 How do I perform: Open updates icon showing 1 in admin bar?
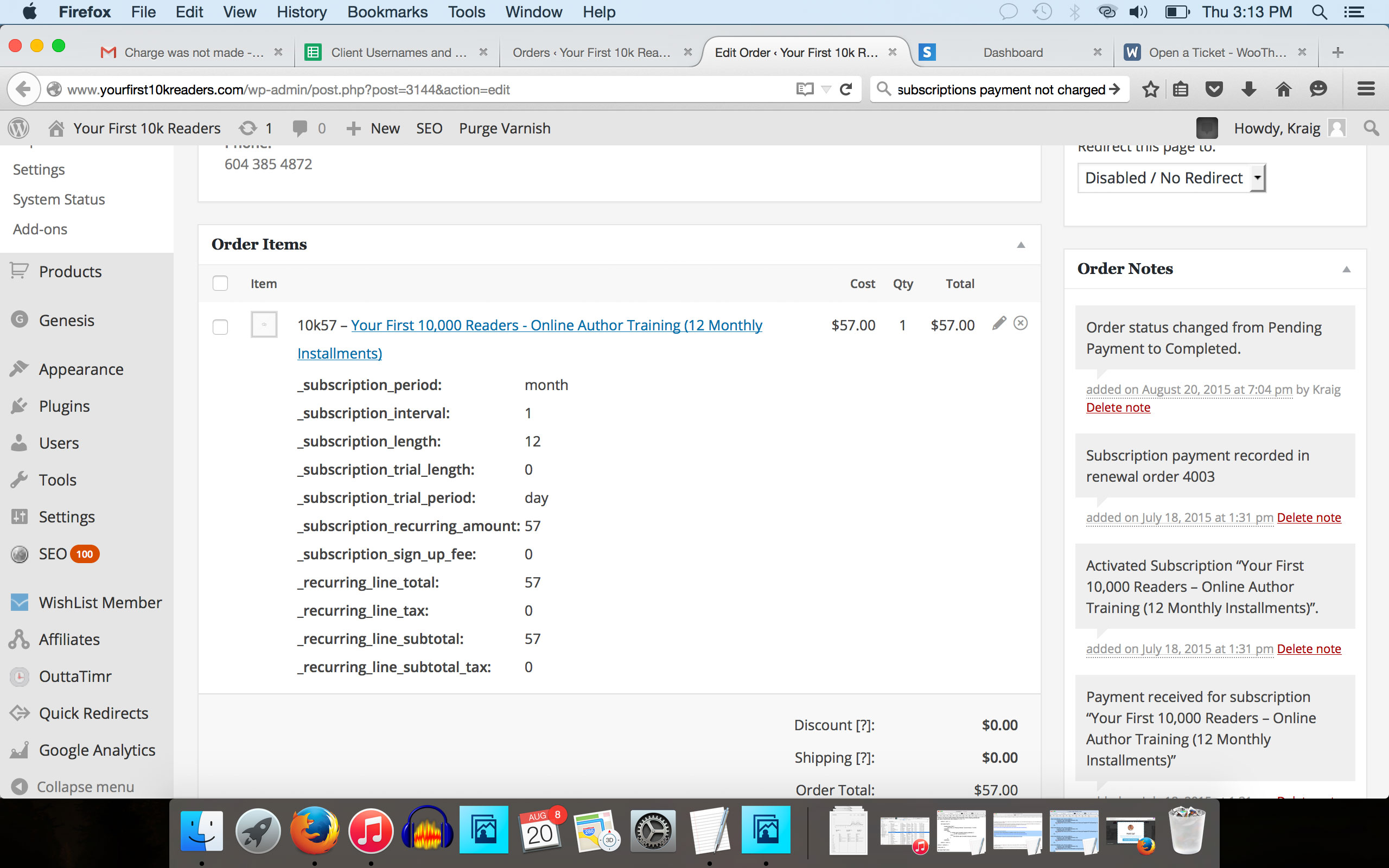(x=256, y=128)
